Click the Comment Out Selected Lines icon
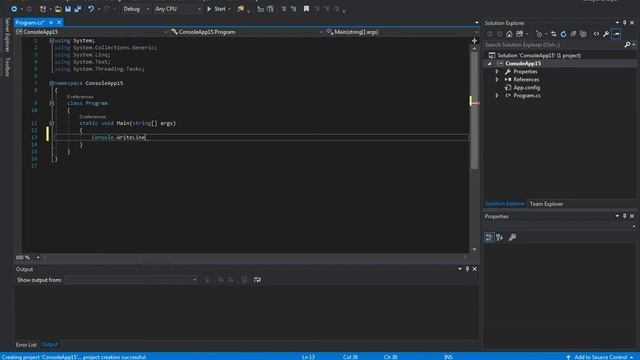640x360 pixels. [x=284, y=9]
